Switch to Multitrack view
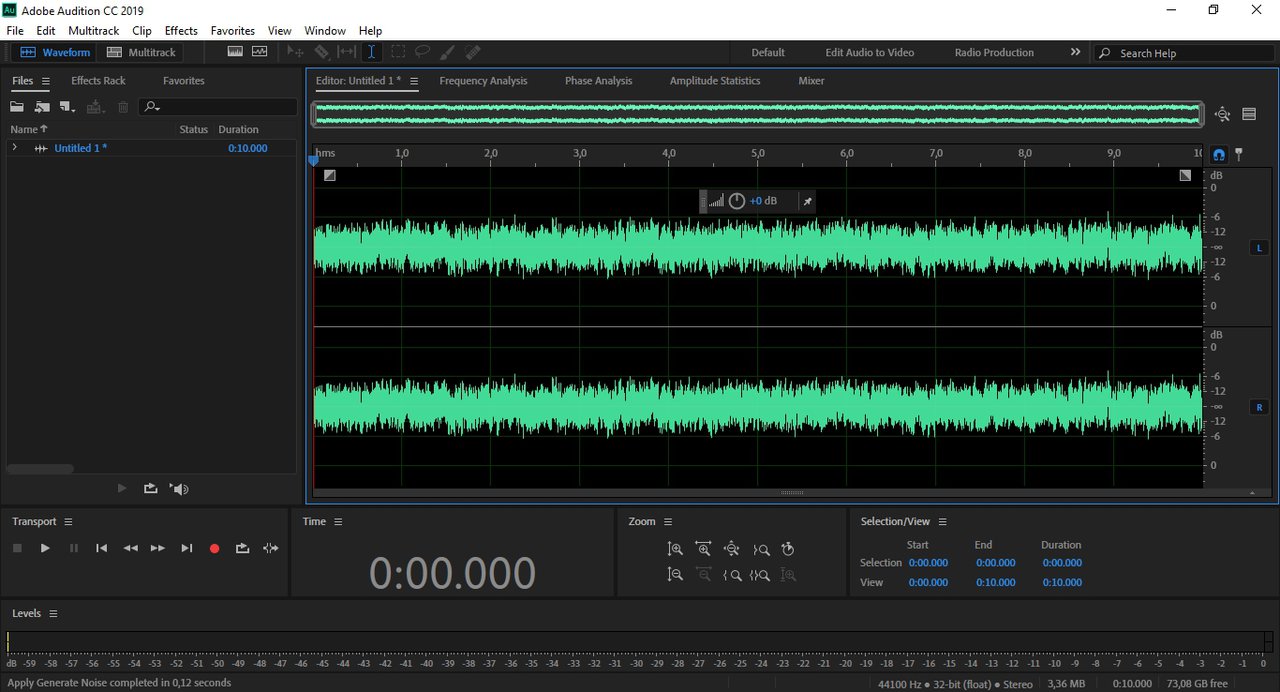The width and height of the screenshot is (1280, 692). coord(141,52)
